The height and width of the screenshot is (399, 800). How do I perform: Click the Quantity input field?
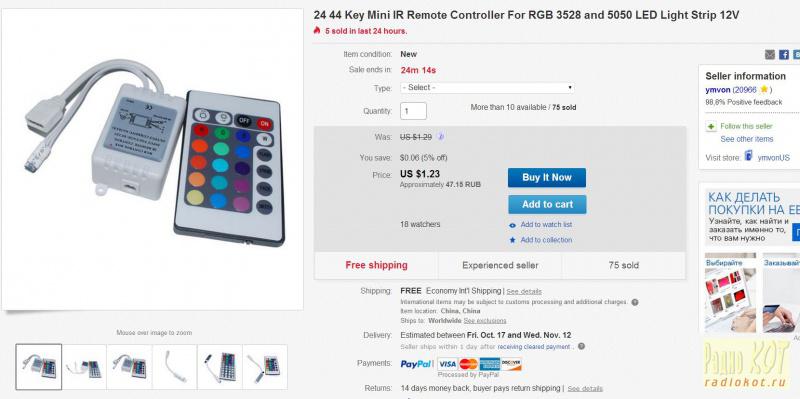pyautogui.click(x=413, y=111)
